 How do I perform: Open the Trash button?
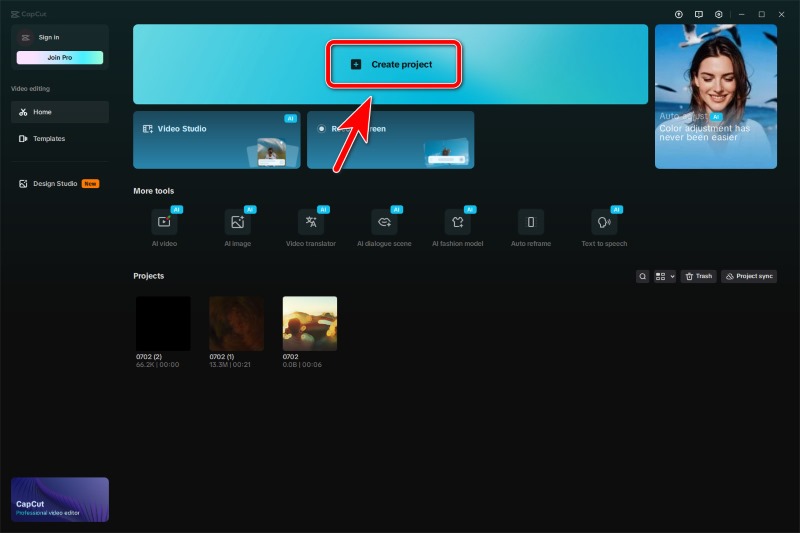[x=698, y=276]
